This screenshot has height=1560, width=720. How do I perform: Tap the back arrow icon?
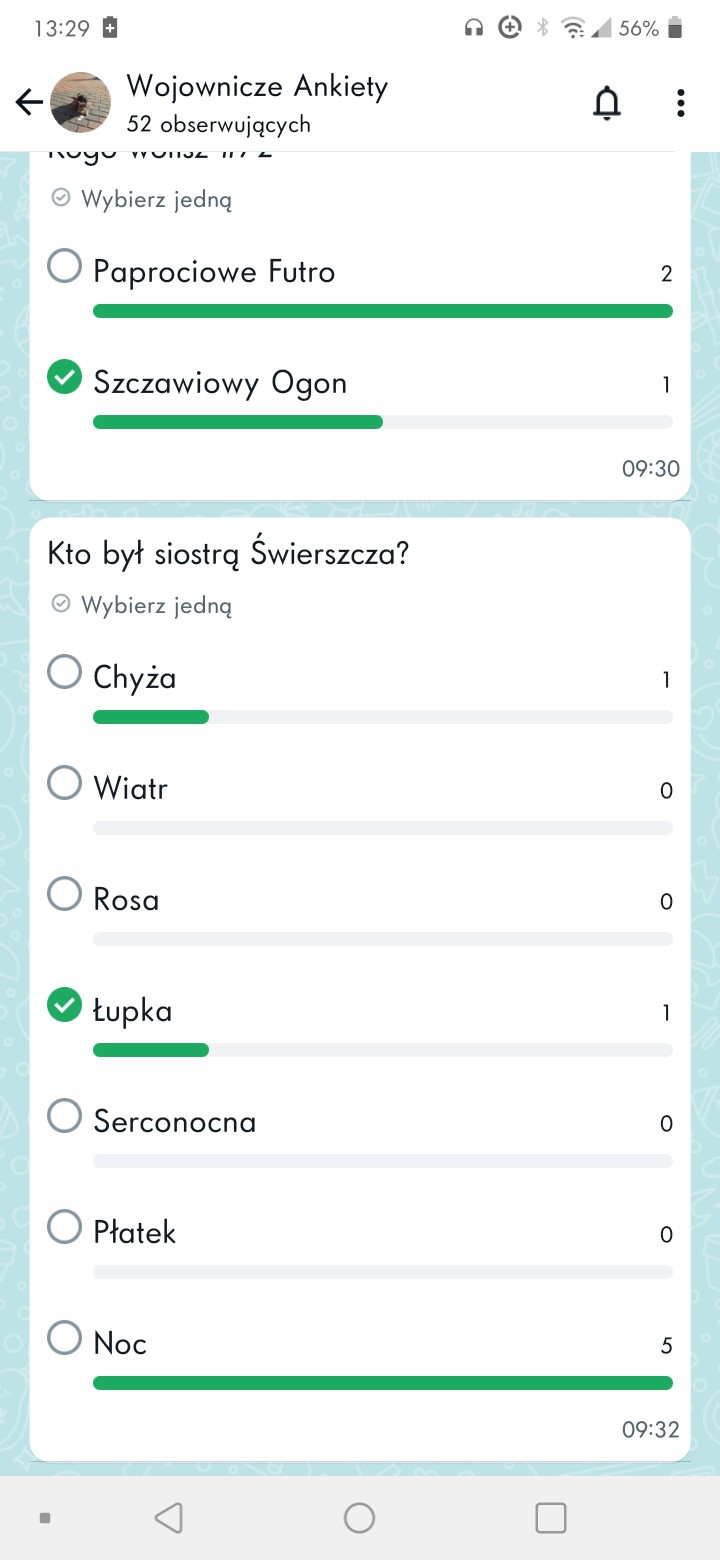tap(29, 102)
